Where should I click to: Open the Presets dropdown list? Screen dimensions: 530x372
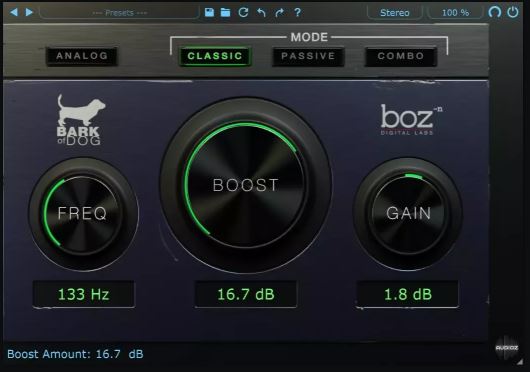(x=119, y=13)
